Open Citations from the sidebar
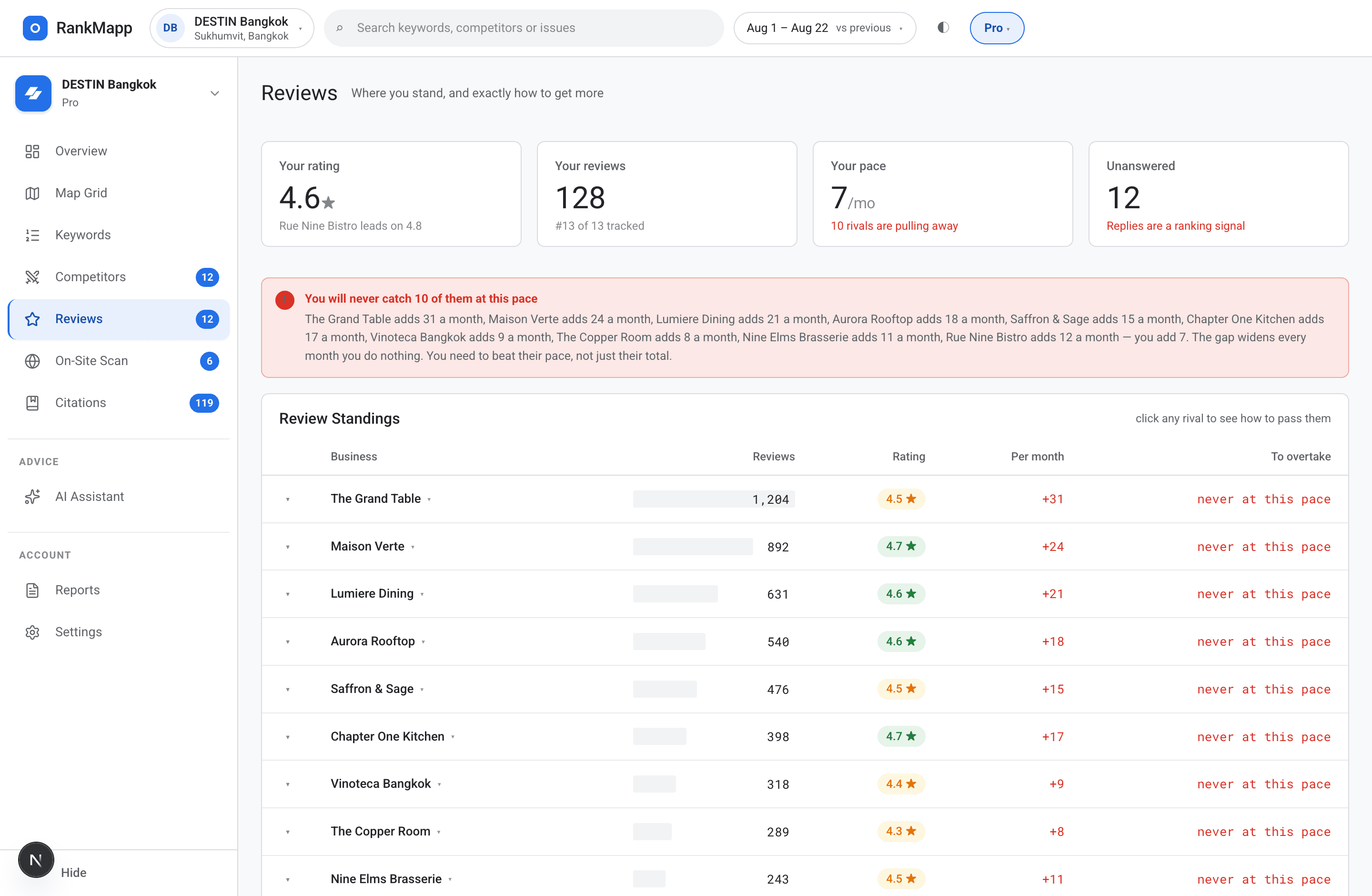This screenshot has width=1372, height=896. (119, 403)
